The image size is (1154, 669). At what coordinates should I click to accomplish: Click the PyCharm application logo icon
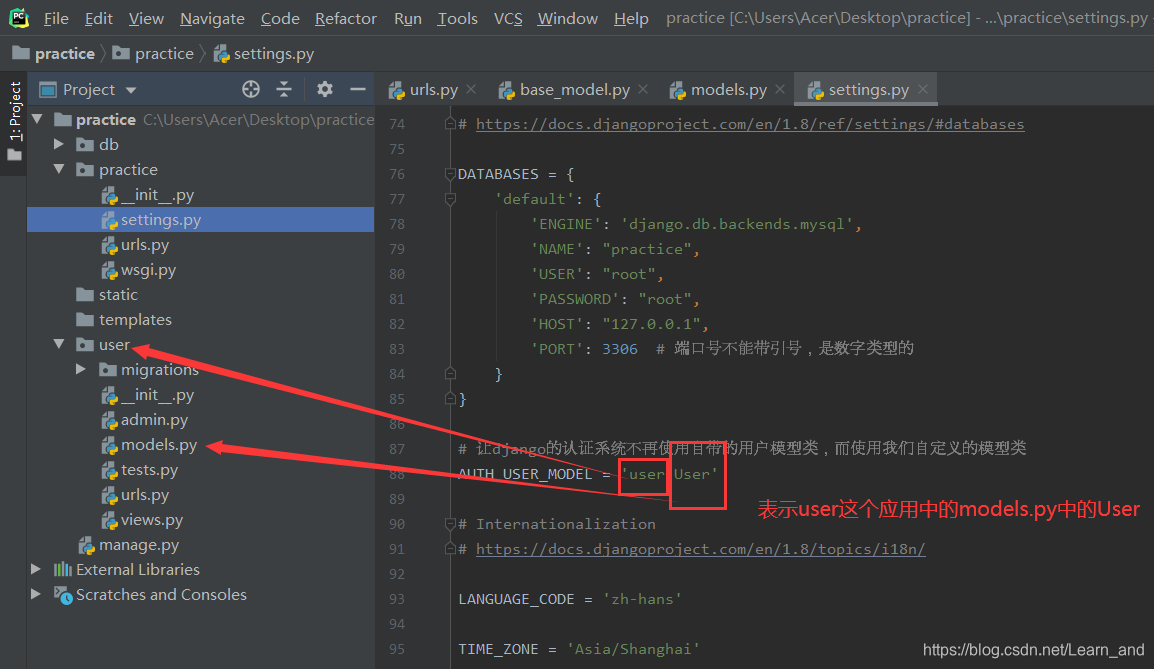pyautogui.click(x=18, y=18)
